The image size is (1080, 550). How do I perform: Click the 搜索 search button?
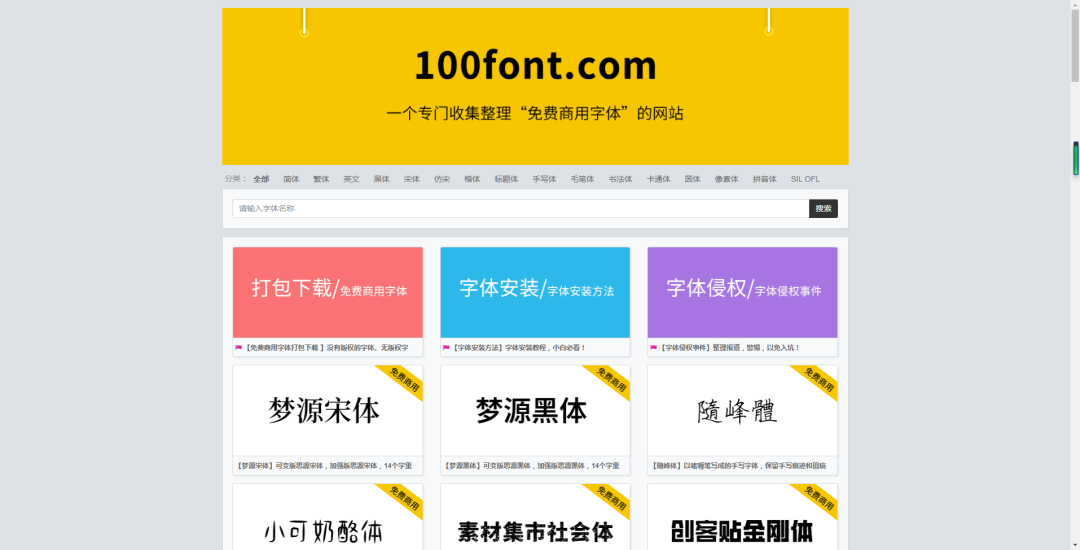823,209
